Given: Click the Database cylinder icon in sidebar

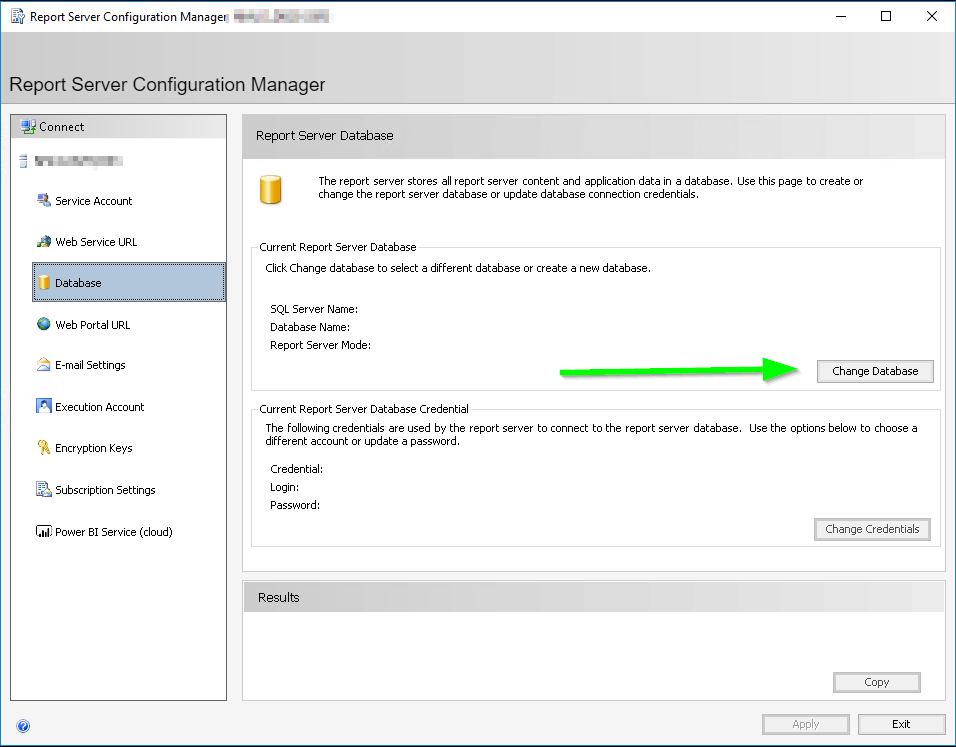Looking at the screenshot, I should (44, 282).
